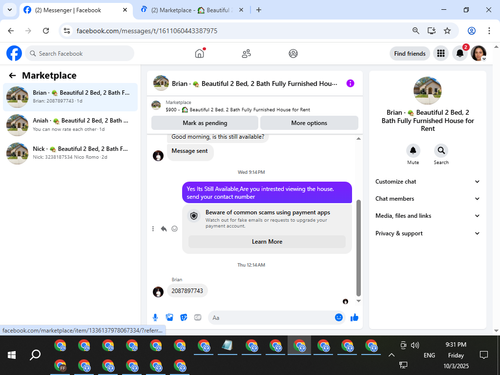Choose a sticker for the message
The image size is (500, 375).
point(183,317)
